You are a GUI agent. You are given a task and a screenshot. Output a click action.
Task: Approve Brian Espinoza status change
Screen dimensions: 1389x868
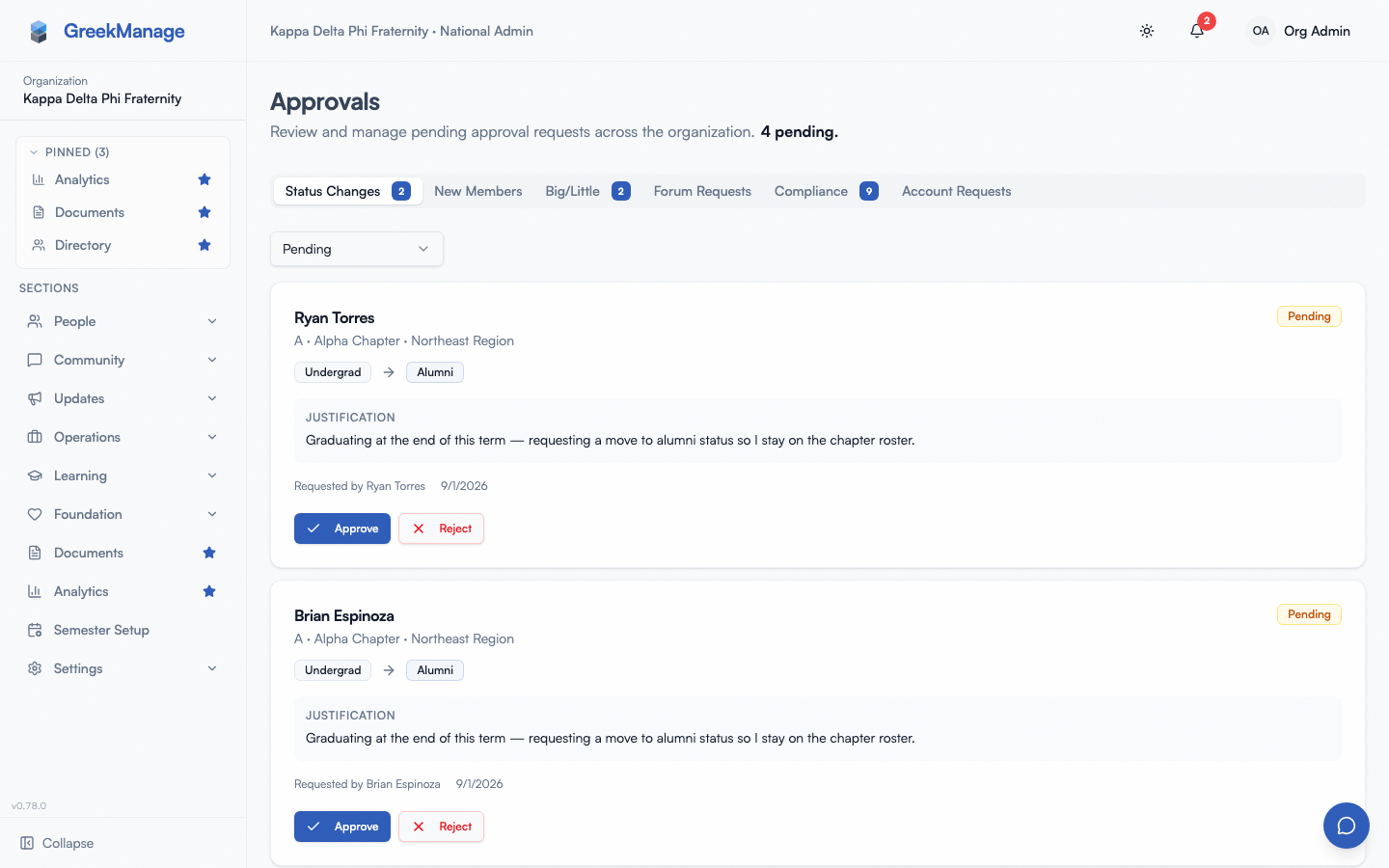pyautogui.click(x=342, y=827)
